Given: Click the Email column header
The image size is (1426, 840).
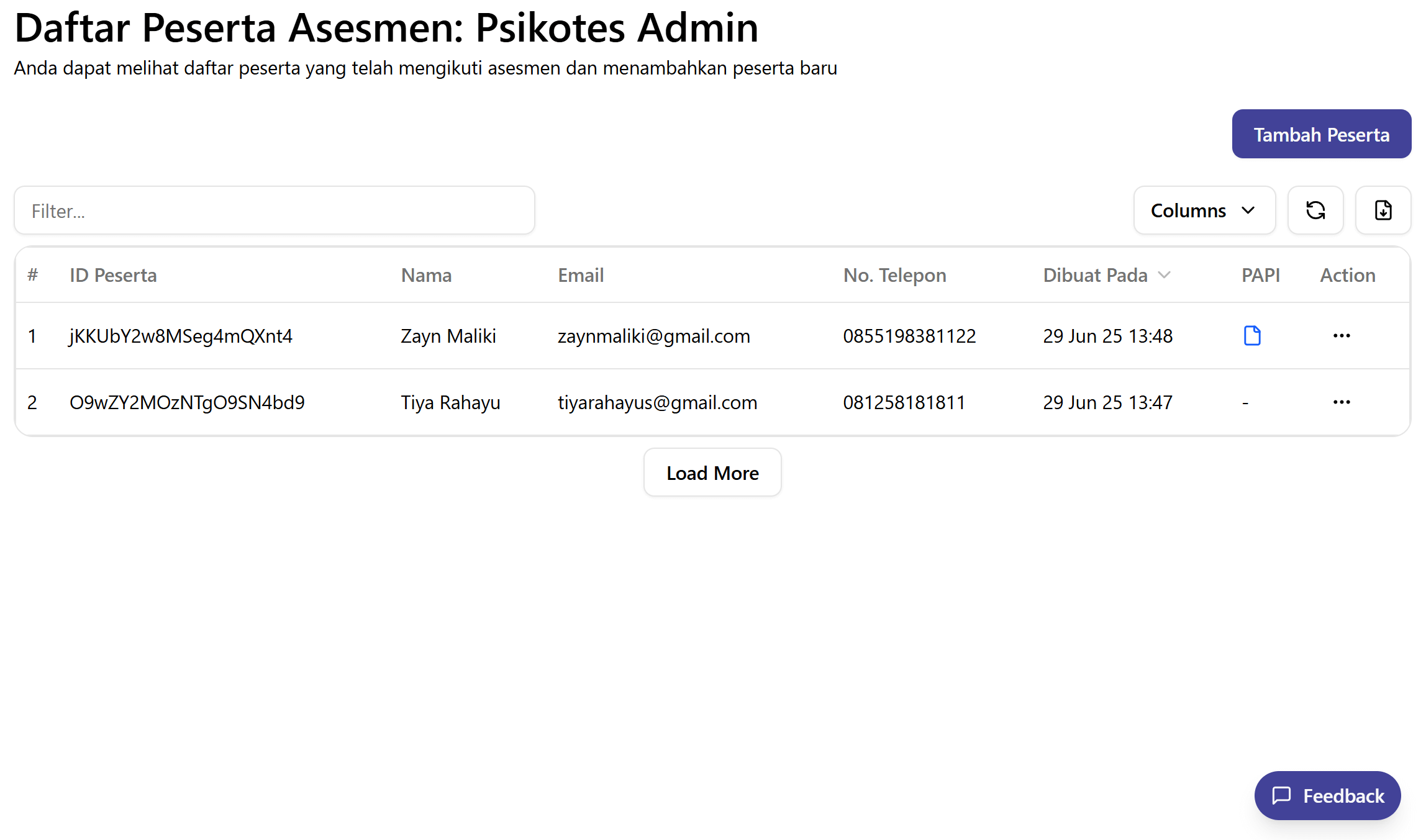Looking at the screenshot, I should pyautogui.click(x=581, y=275).
